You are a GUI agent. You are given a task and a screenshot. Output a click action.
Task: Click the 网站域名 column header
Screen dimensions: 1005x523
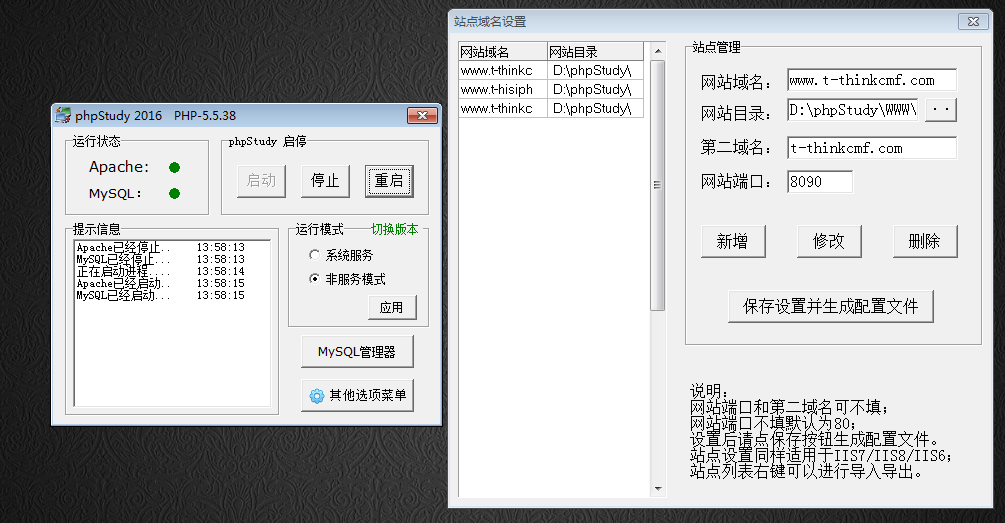(x=503, y=51)
